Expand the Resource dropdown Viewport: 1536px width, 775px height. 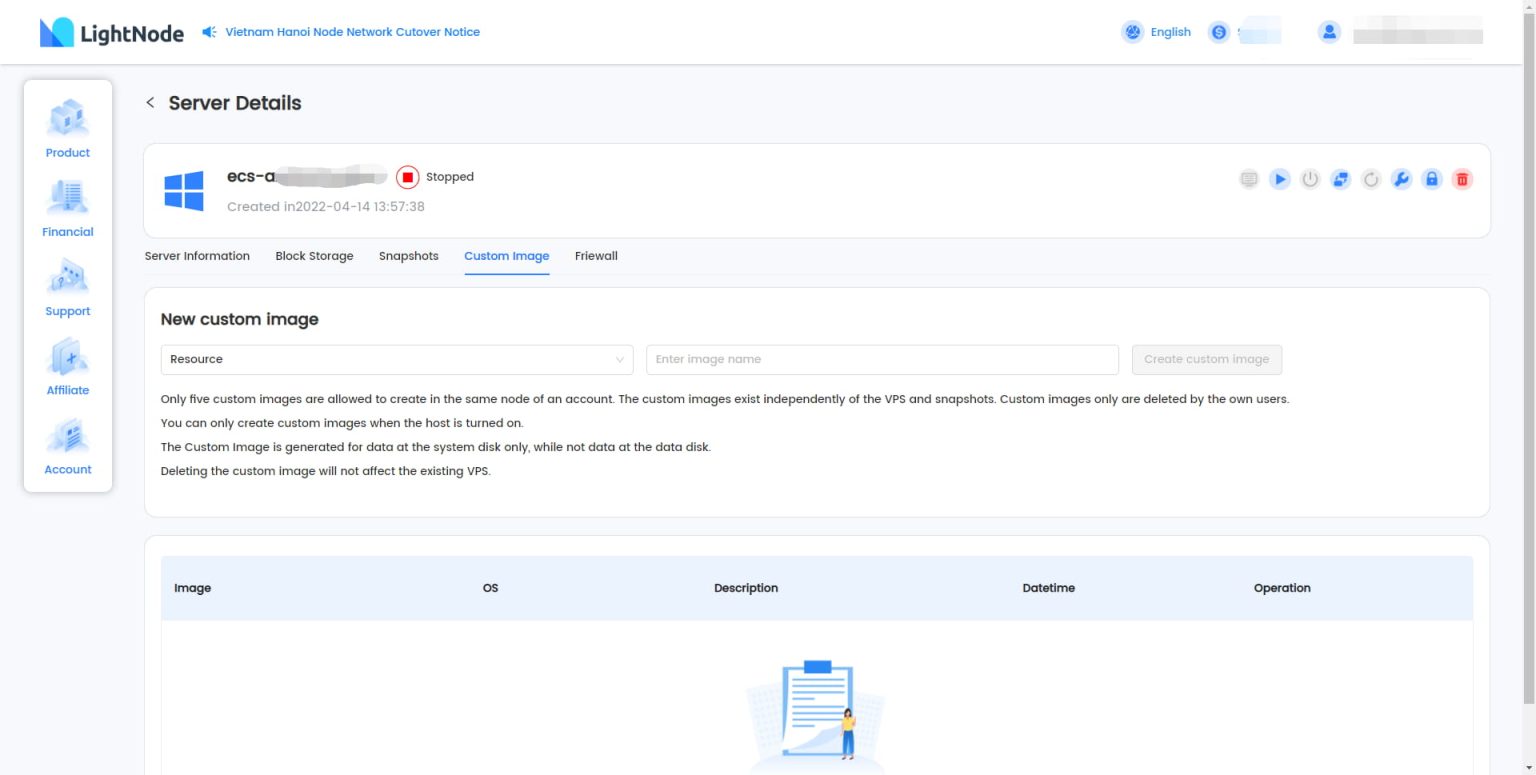(x=396, y=360)
